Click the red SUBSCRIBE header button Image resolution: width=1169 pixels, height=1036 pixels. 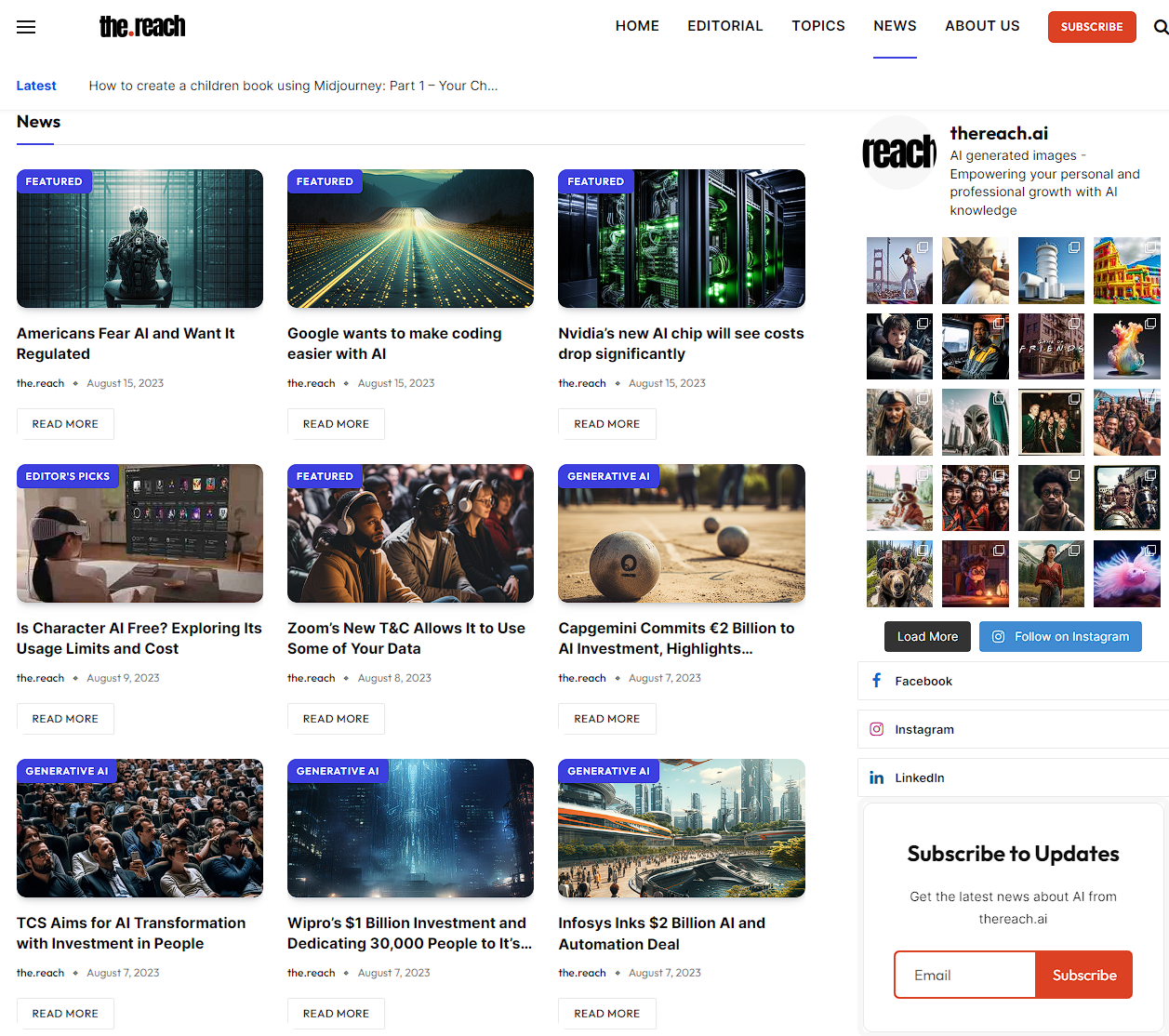click(1092, 27)
